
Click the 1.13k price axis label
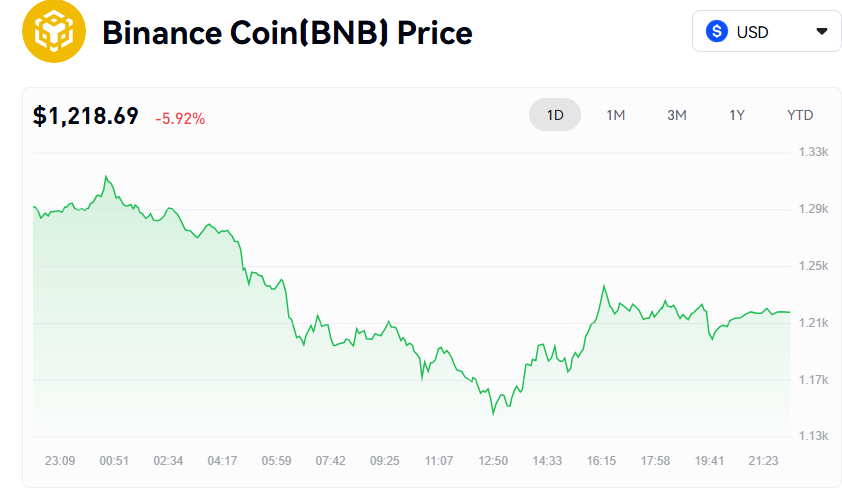coord(813,436)
